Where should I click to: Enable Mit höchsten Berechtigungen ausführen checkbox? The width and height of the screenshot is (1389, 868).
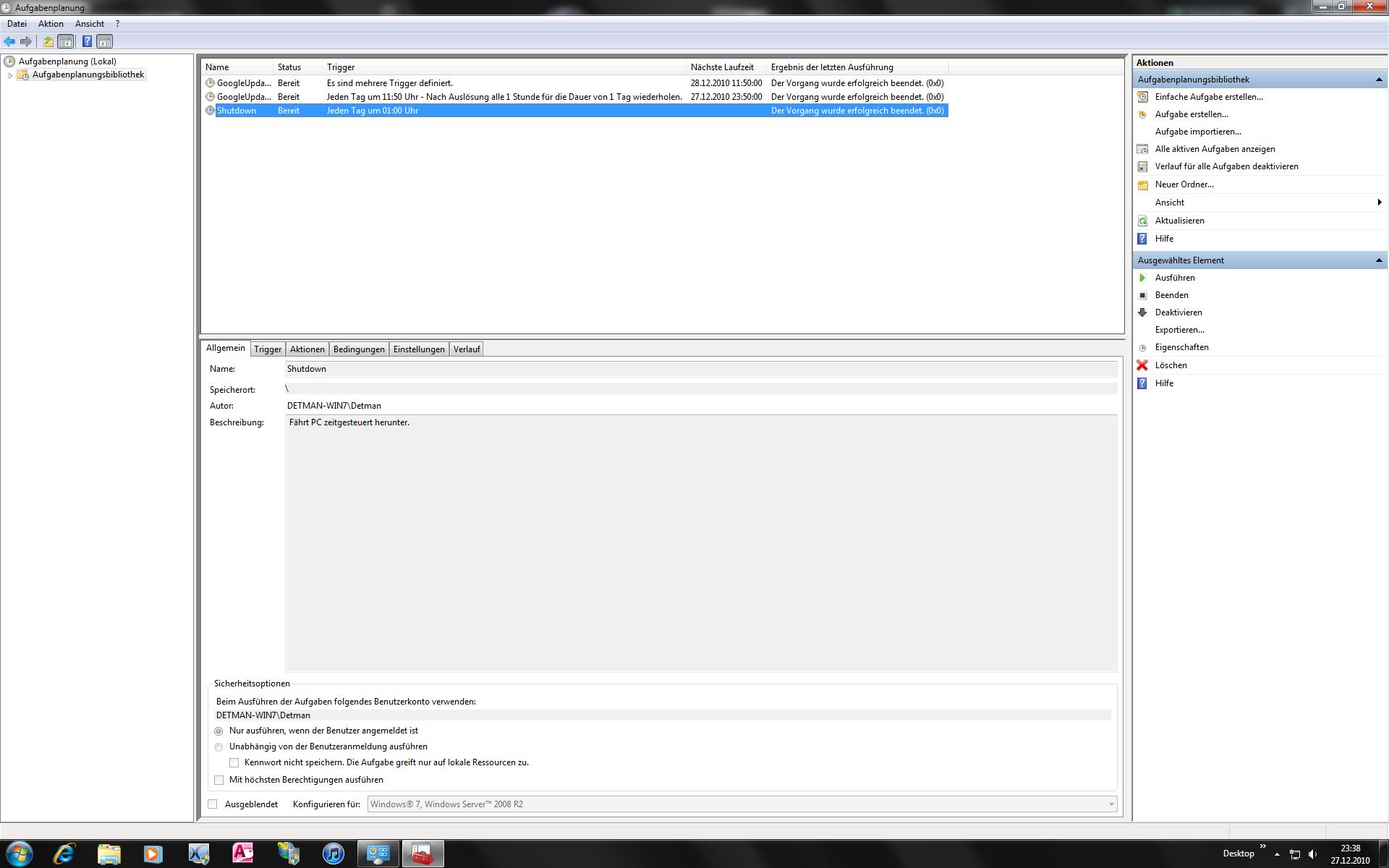click(219, 780)
